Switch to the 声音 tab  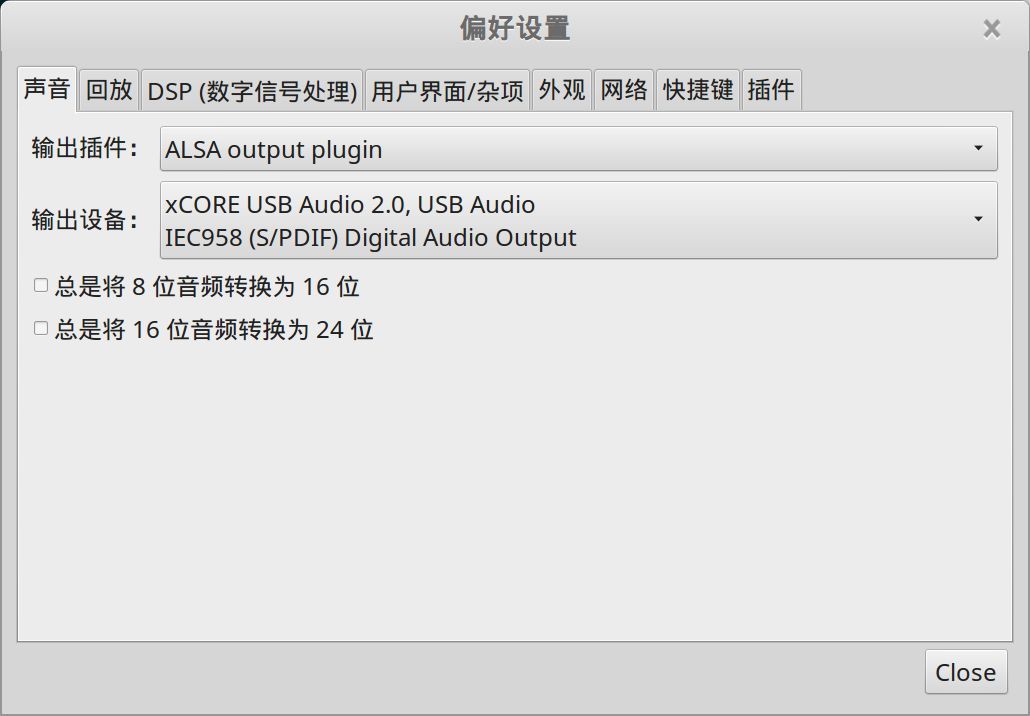pos(46,90)
